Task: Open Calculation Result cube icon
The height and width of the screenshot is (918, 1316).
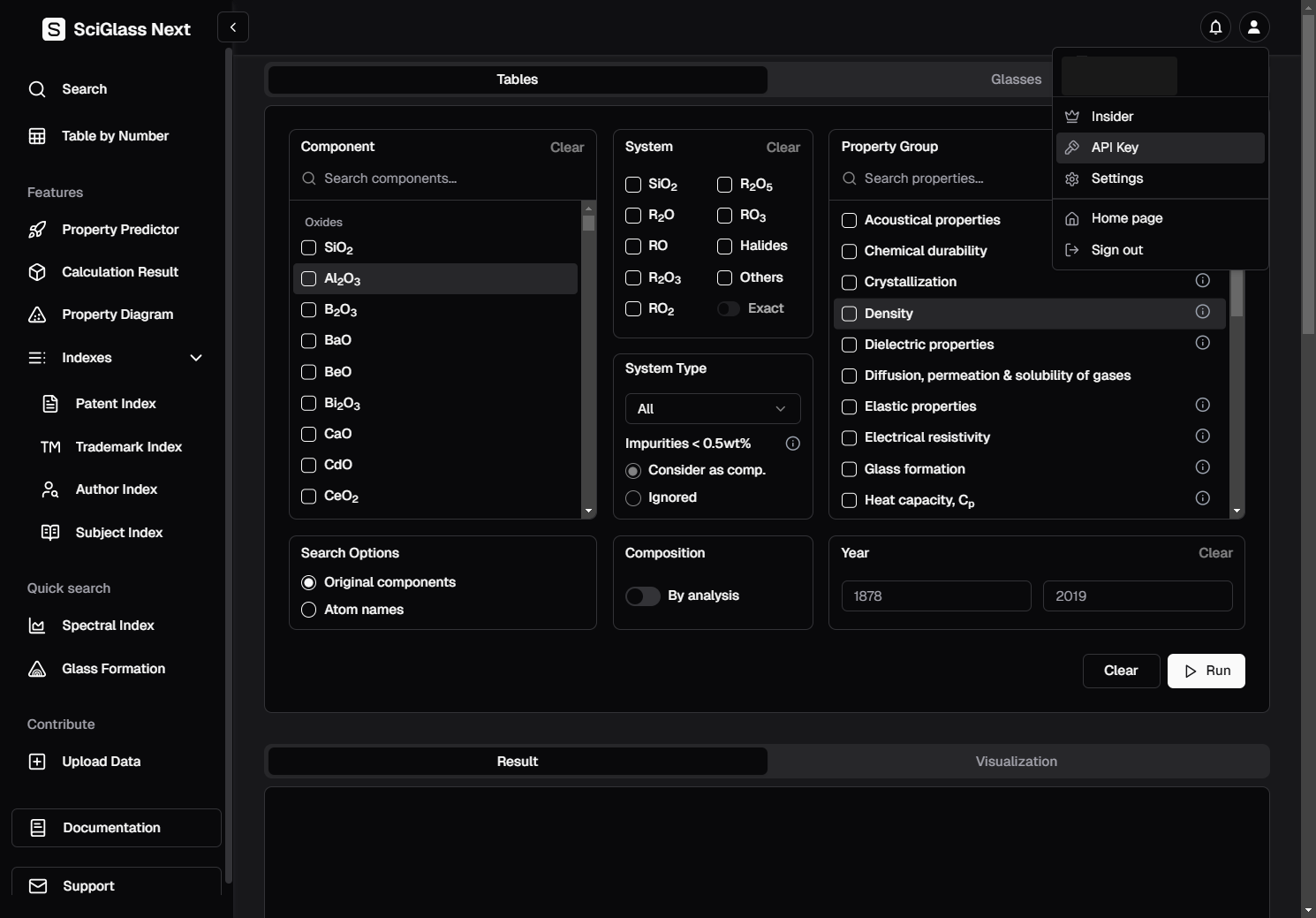Action: [x=37, y=272]
